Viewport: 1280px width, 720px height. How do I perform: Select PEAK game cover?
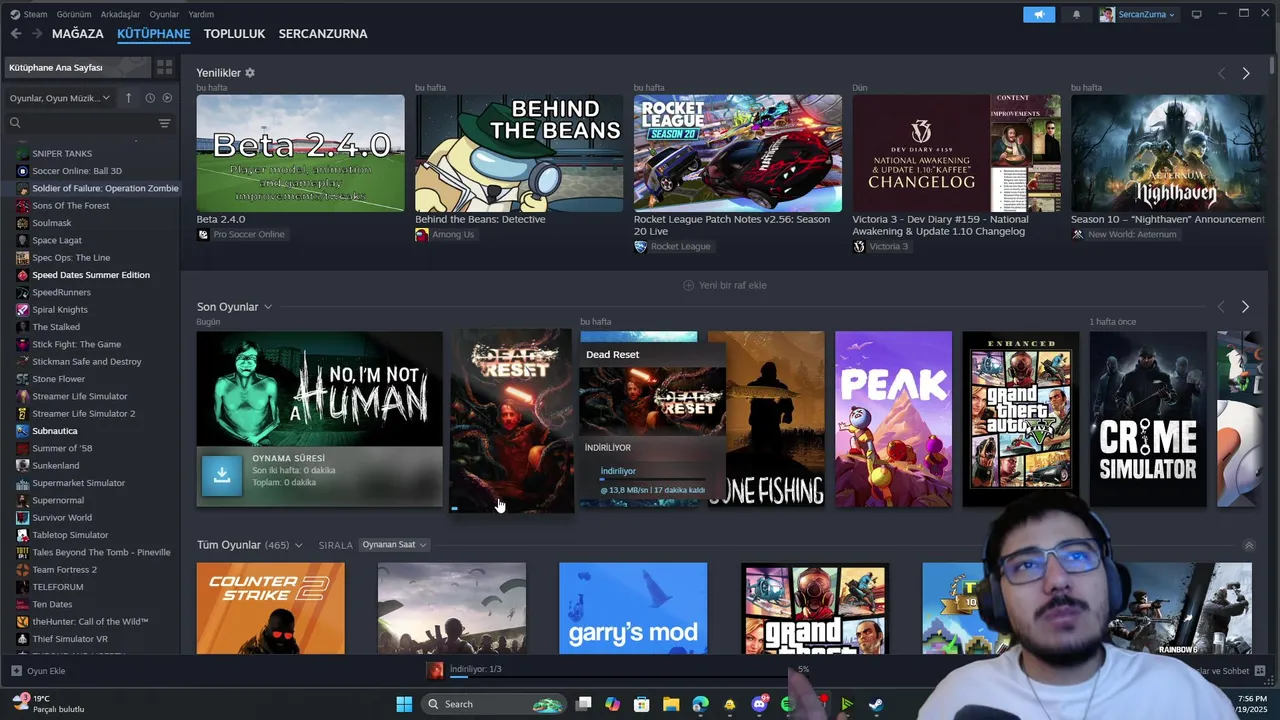click(893, 419)
